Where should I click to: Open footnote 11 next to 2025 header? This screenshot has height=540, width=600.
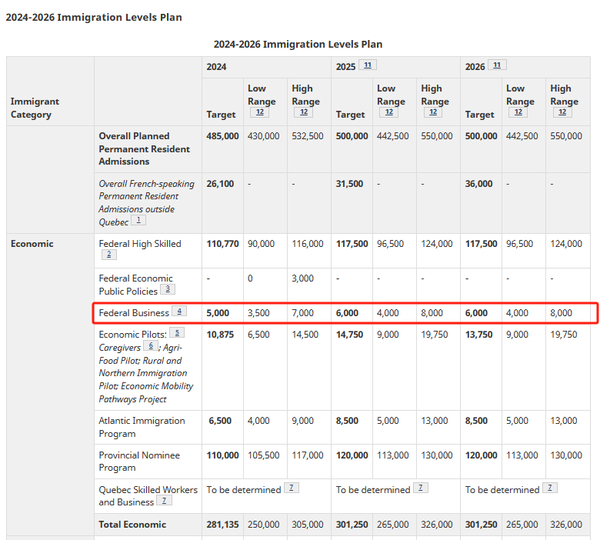tap(367, 65)
